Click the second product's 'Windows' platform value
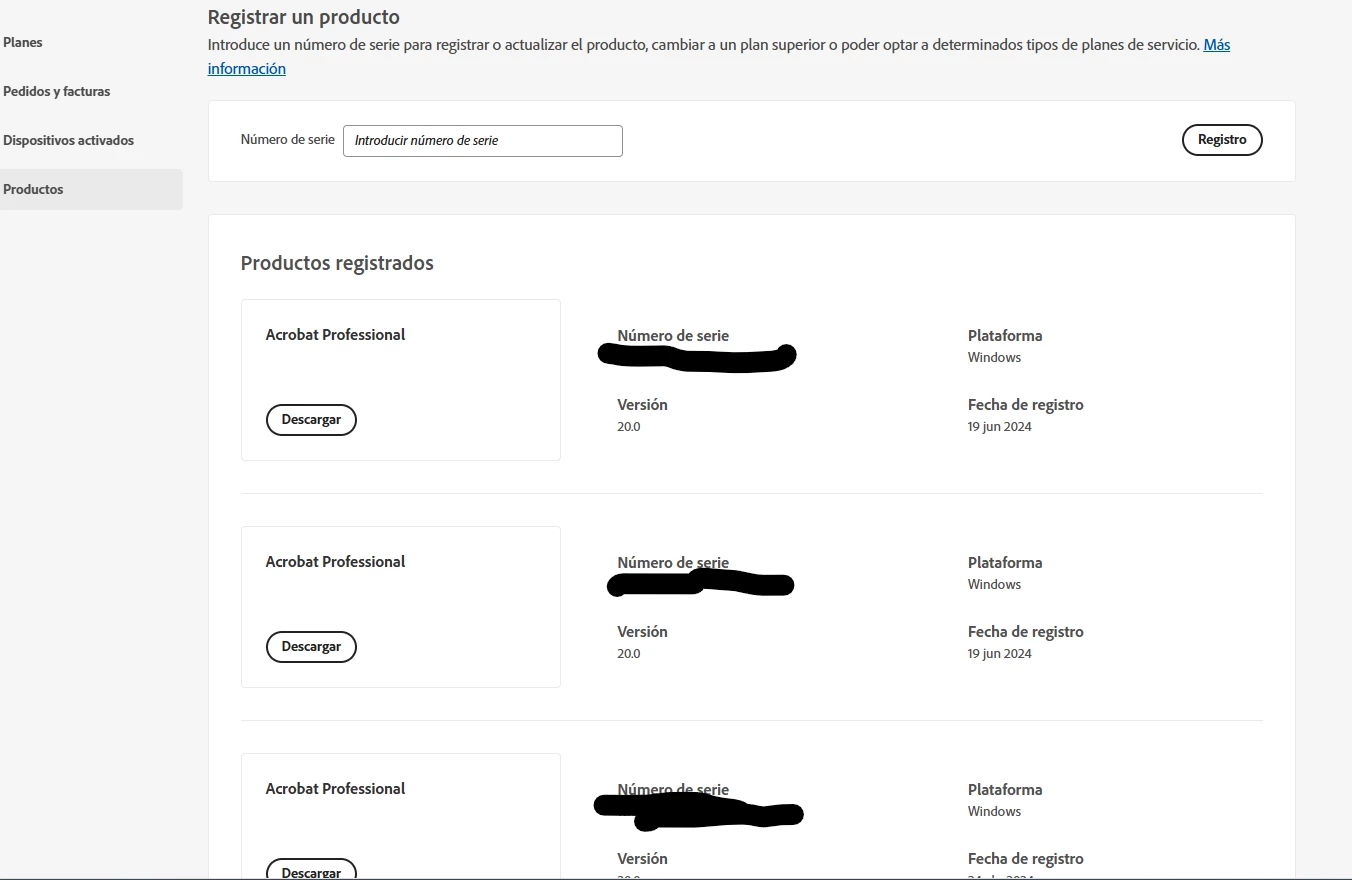1352x880 pixels. (994, 584)
